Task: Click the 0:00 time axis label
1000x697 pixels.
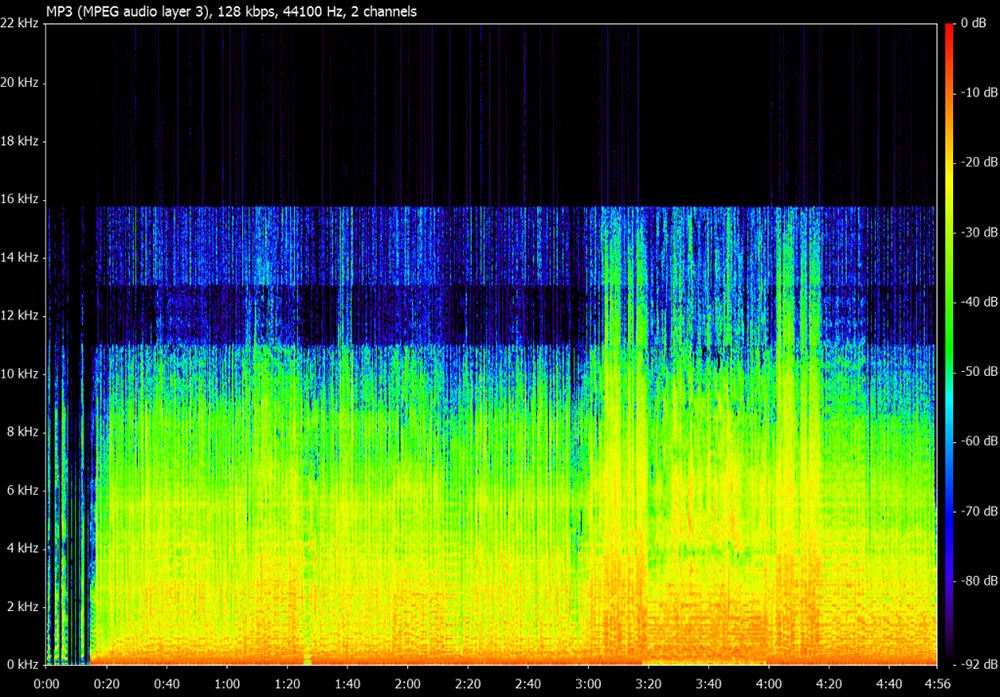Action: coord(46,684)
